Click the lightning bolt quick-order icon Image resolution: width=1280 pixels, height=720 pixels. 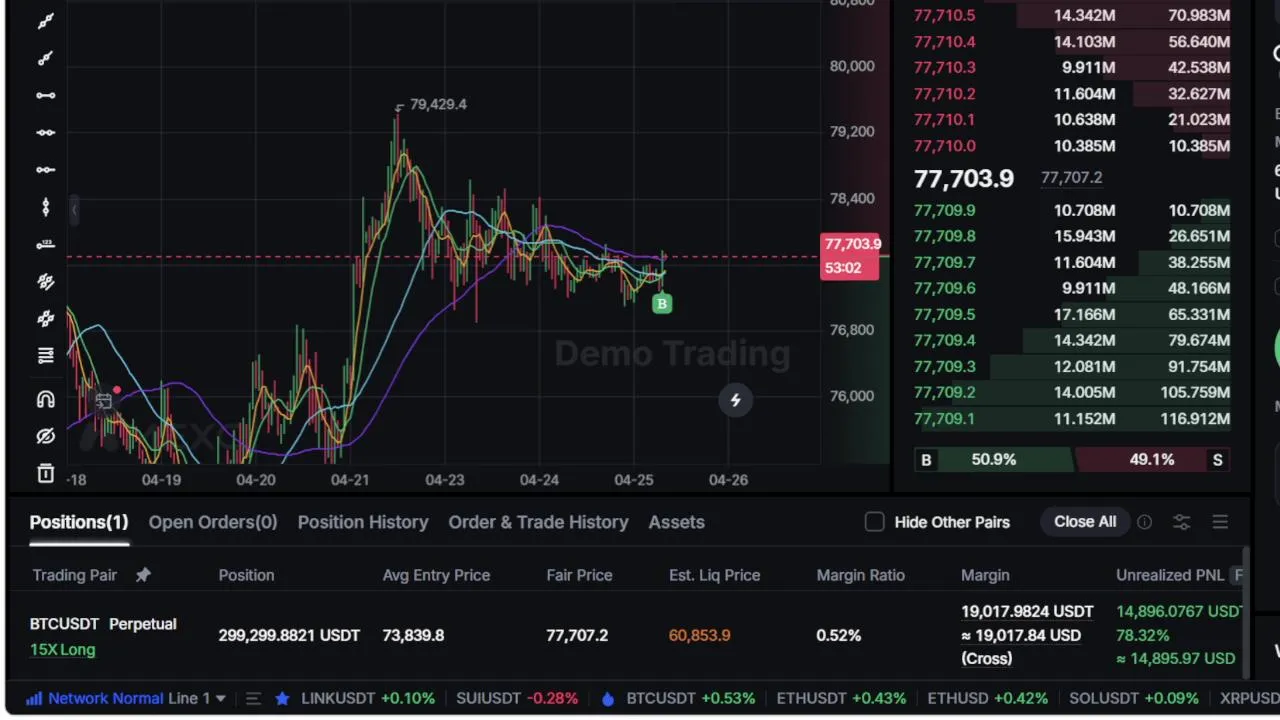coord(735,400)
